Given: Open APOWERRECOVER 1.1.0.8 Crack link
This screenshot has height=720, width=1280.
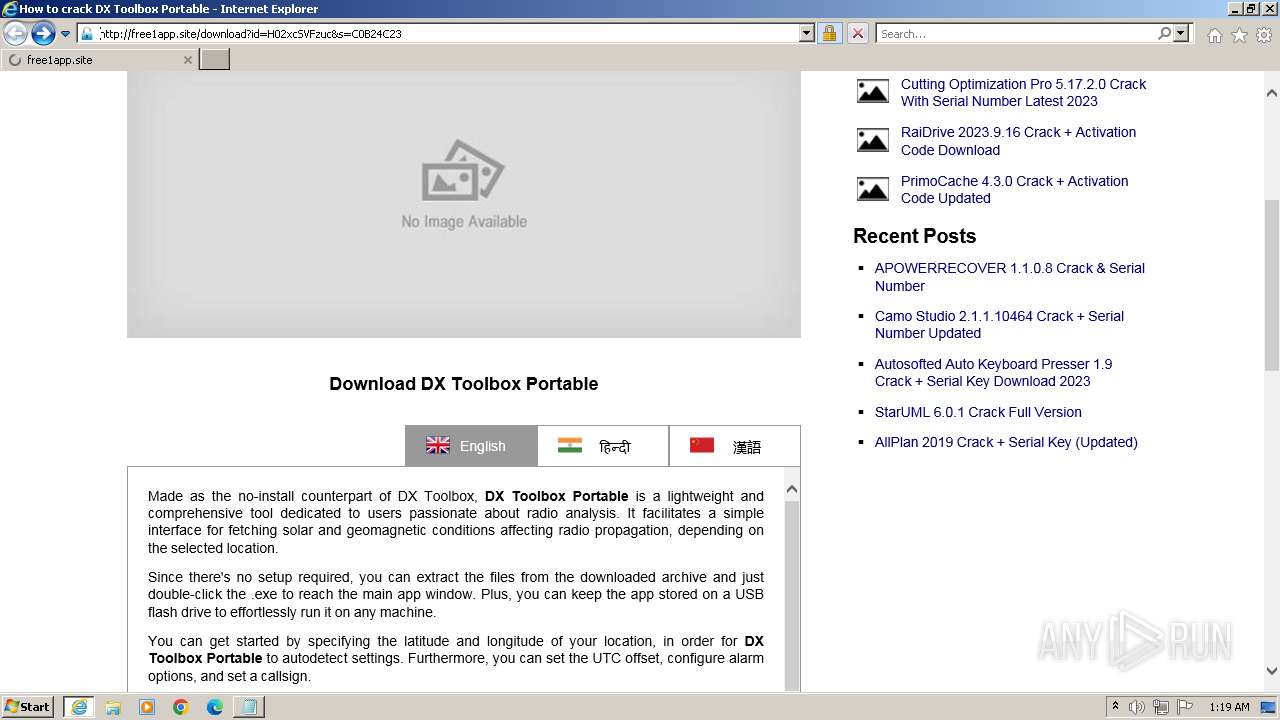Looking at the screenshot, I should (1010, 277).
